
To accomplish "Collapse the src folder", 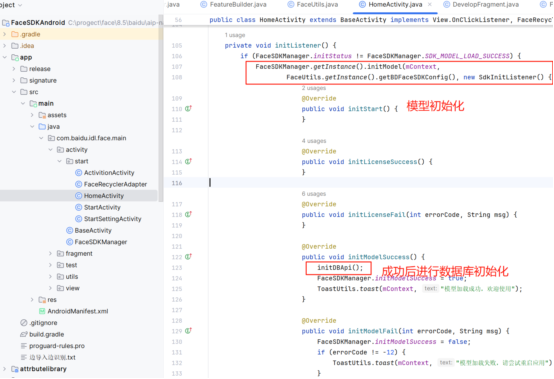I will [x=14, y=92].
